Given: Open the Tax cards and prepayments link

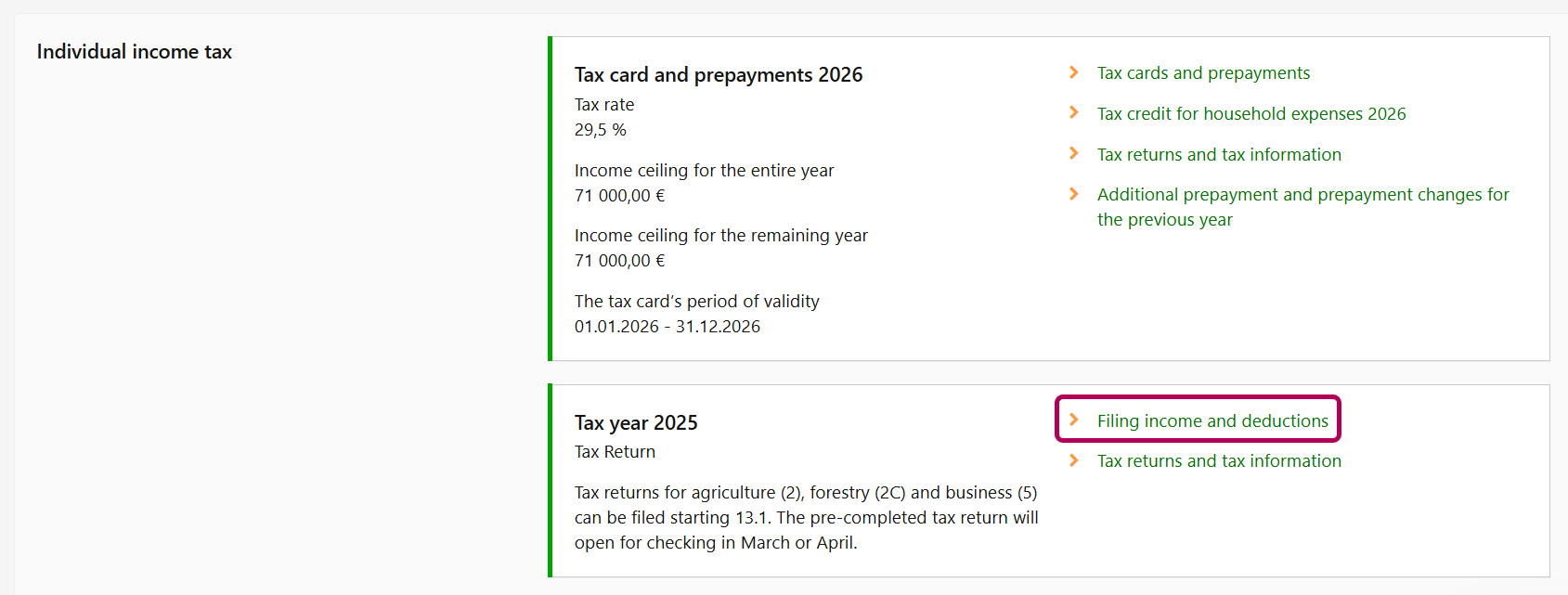Looking at the screenshot, I should pos(1203,73).
